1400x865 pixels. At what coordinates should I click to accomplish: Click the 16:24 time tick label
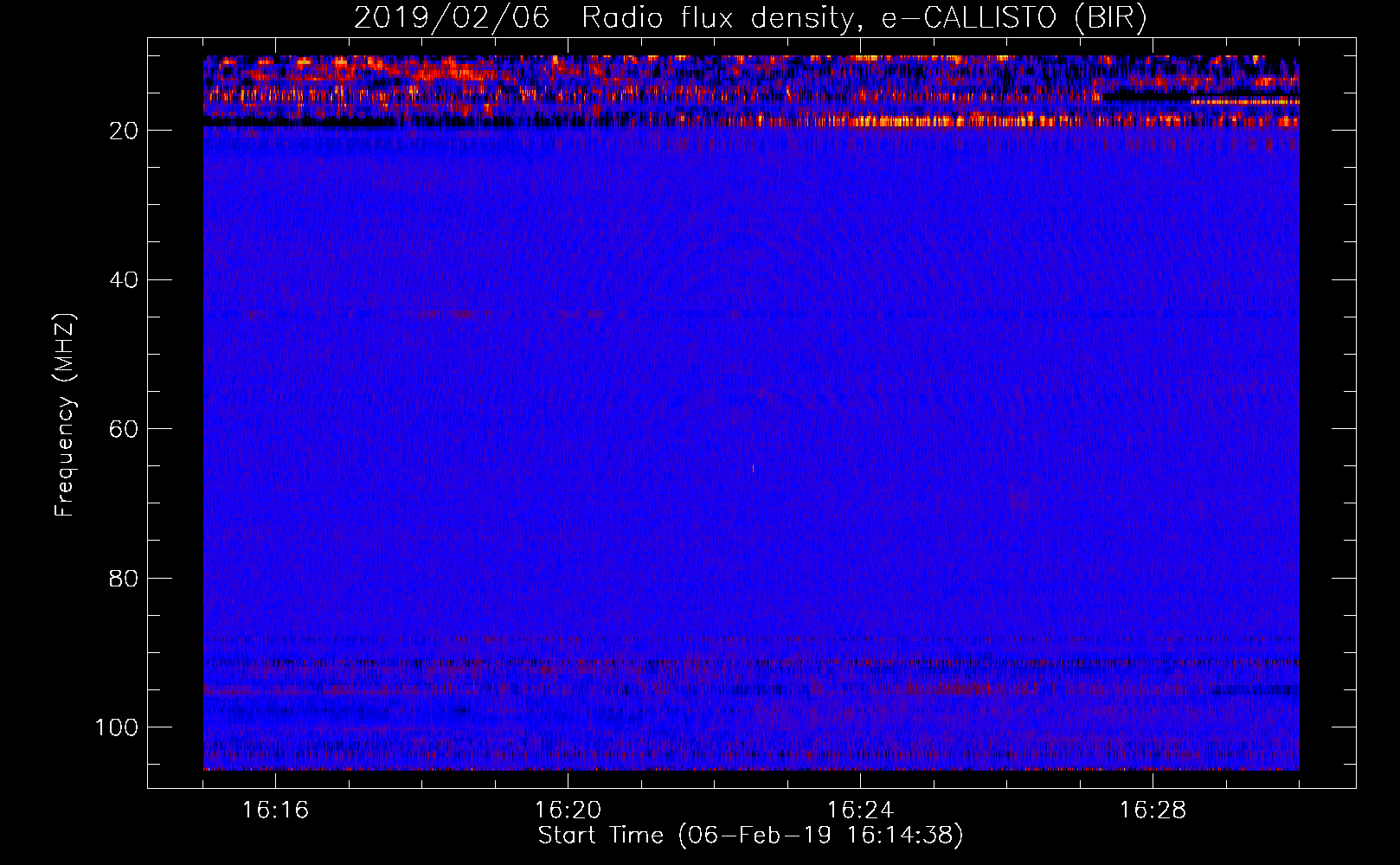pyautogui.click(x=860, y=811)
